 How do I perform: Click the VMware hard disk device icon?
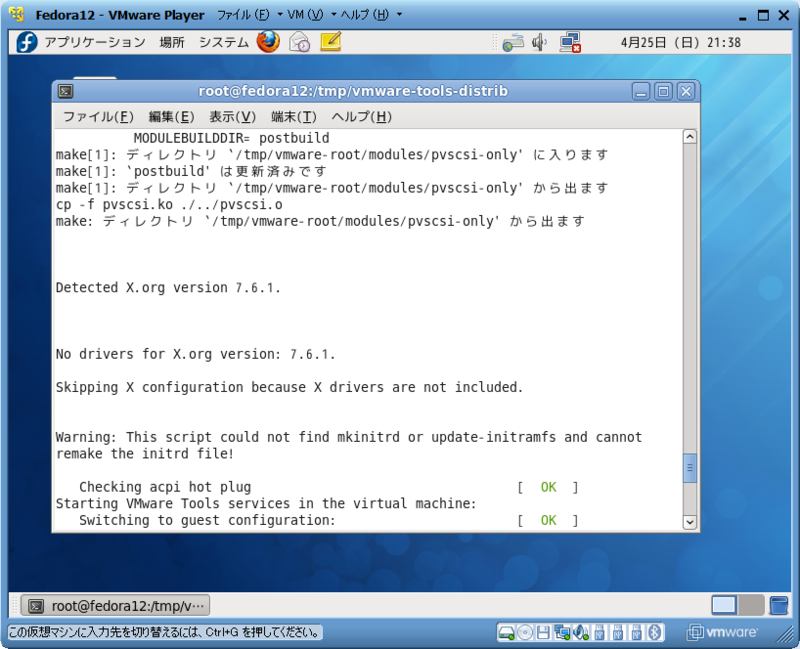pos(506,633)
